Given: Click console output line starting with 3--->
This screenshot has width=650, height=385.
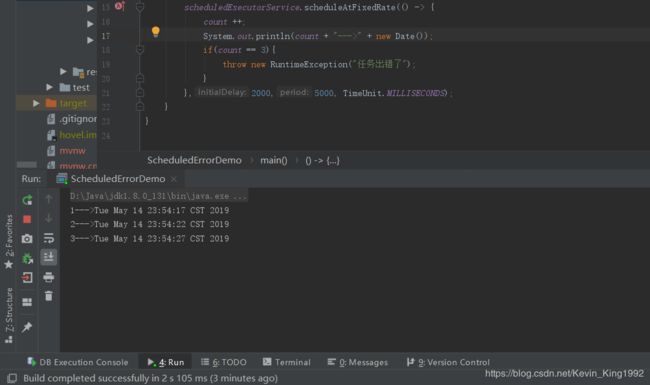Looking at the screenshot, I should [x=149, y=239].
